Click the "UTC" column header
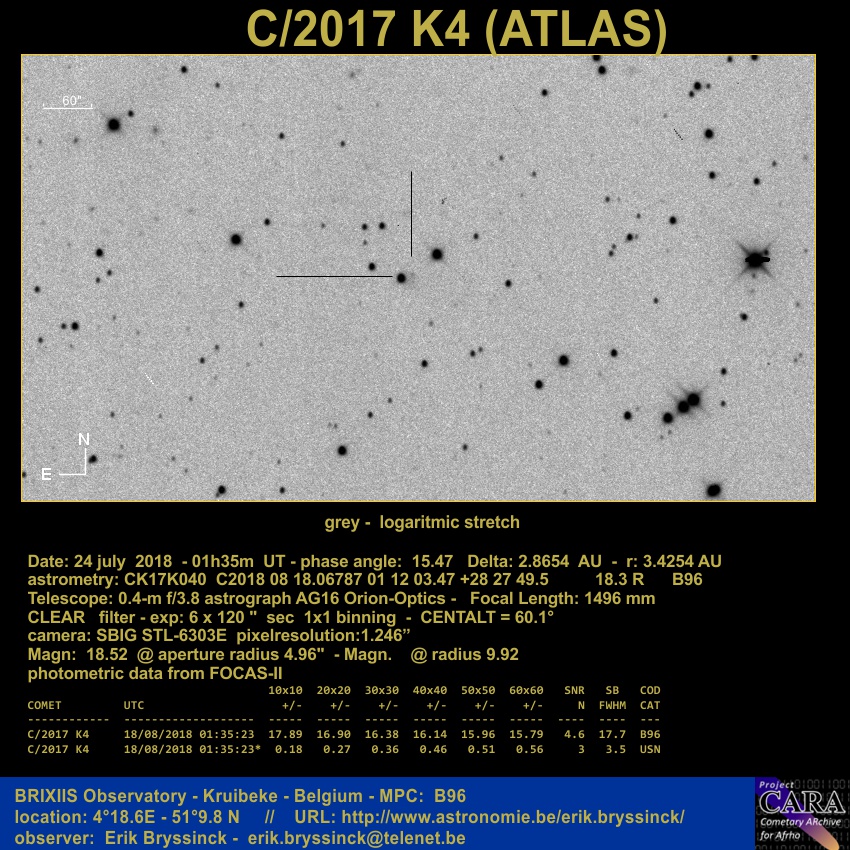Image resolution: width=850 pixels, height=850 pixels. 134,706
